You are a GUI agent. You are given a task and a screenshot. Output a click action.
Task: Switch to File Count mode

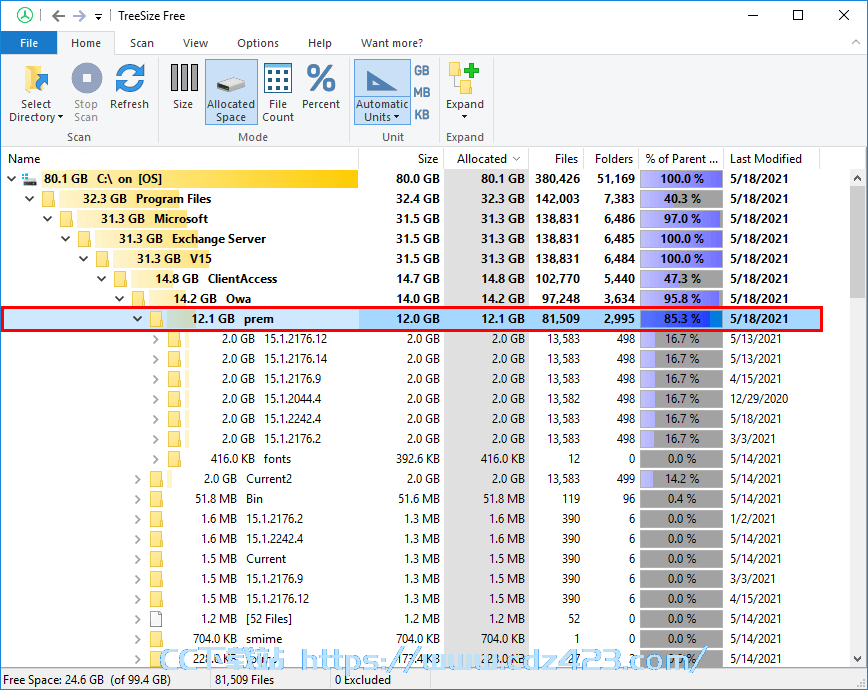tap(278, 92)
